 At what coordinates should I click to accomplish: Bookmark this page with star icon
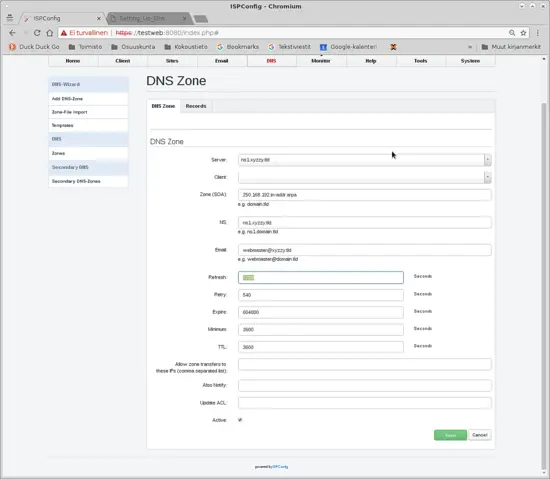coord(523,33)
